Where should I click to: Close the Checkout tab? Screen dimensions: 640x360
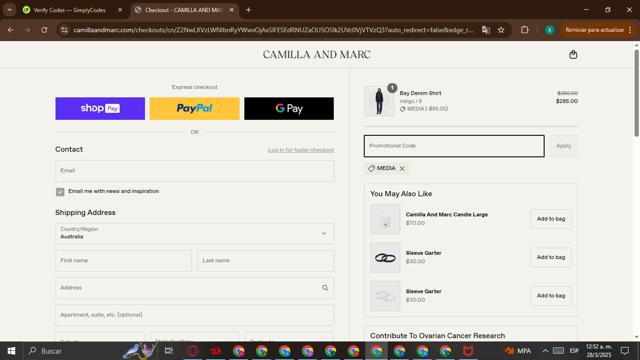[231, 10]
